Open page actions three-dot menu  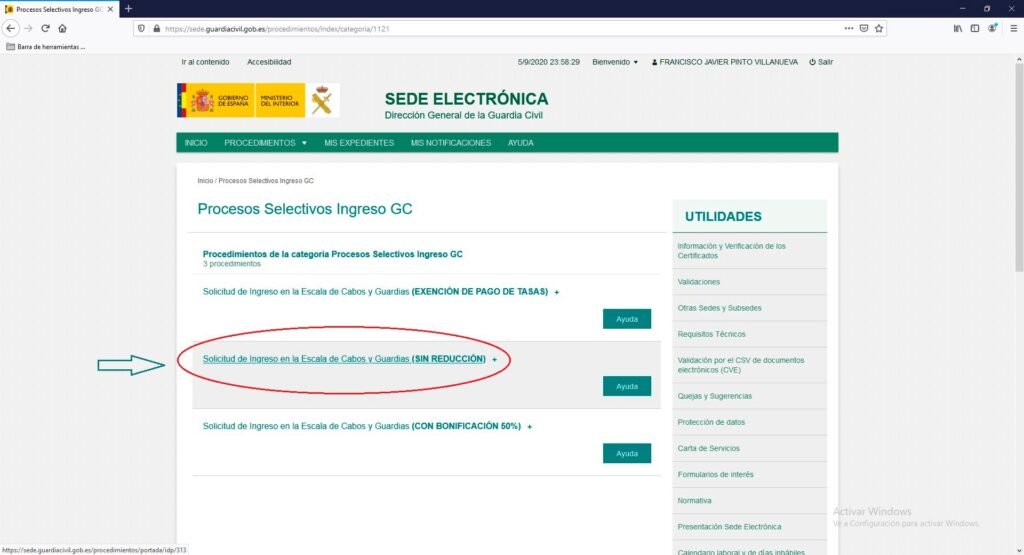[x=848, y=28]
